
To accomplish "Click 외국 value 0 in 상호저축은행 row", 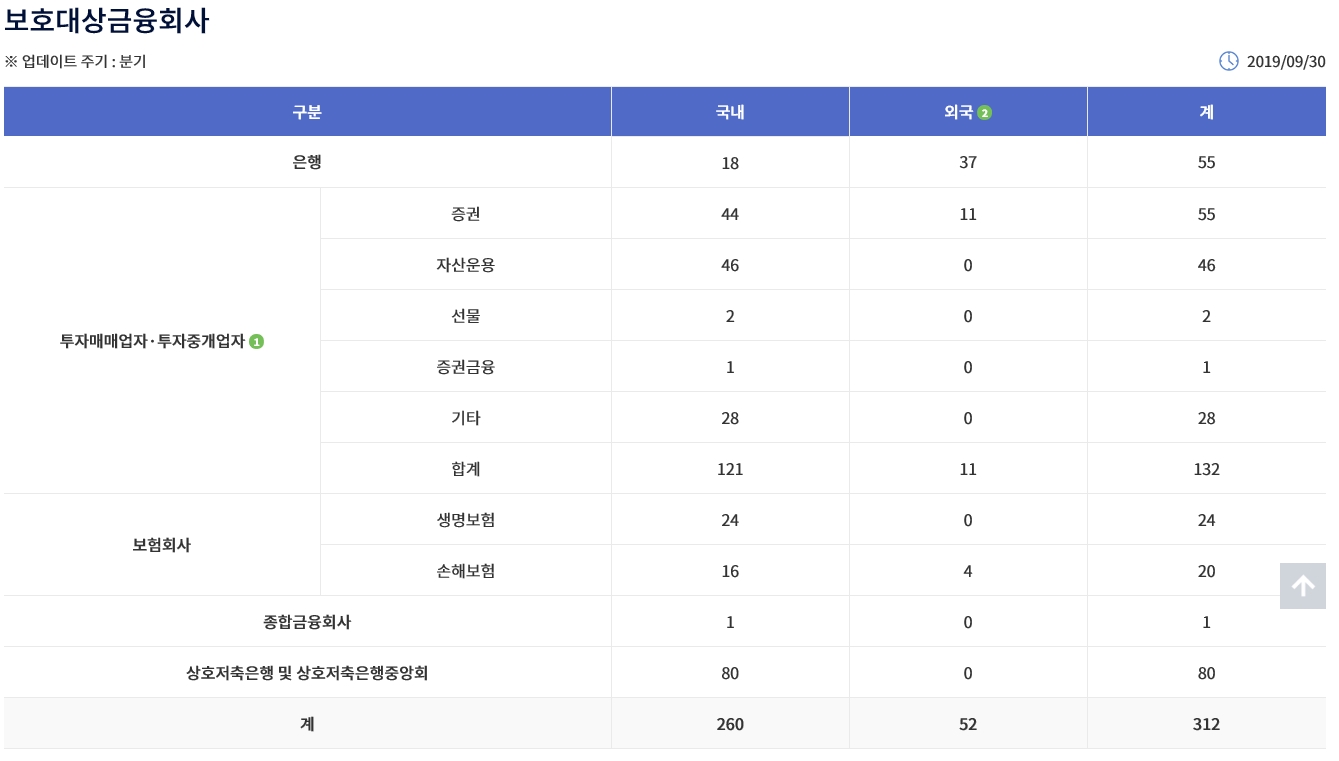I will [968, 673].
